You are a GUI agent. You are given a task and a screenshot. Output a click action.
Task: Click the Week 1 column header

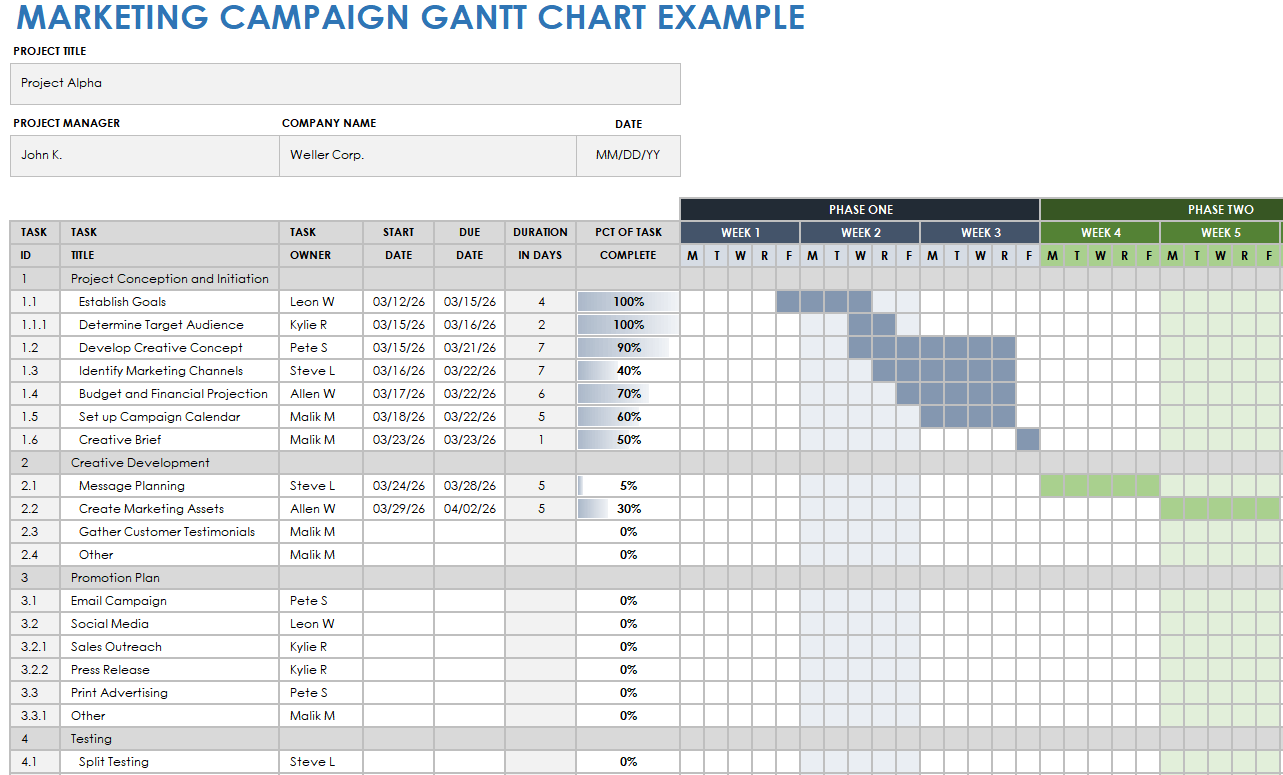(x=740, y=233)
